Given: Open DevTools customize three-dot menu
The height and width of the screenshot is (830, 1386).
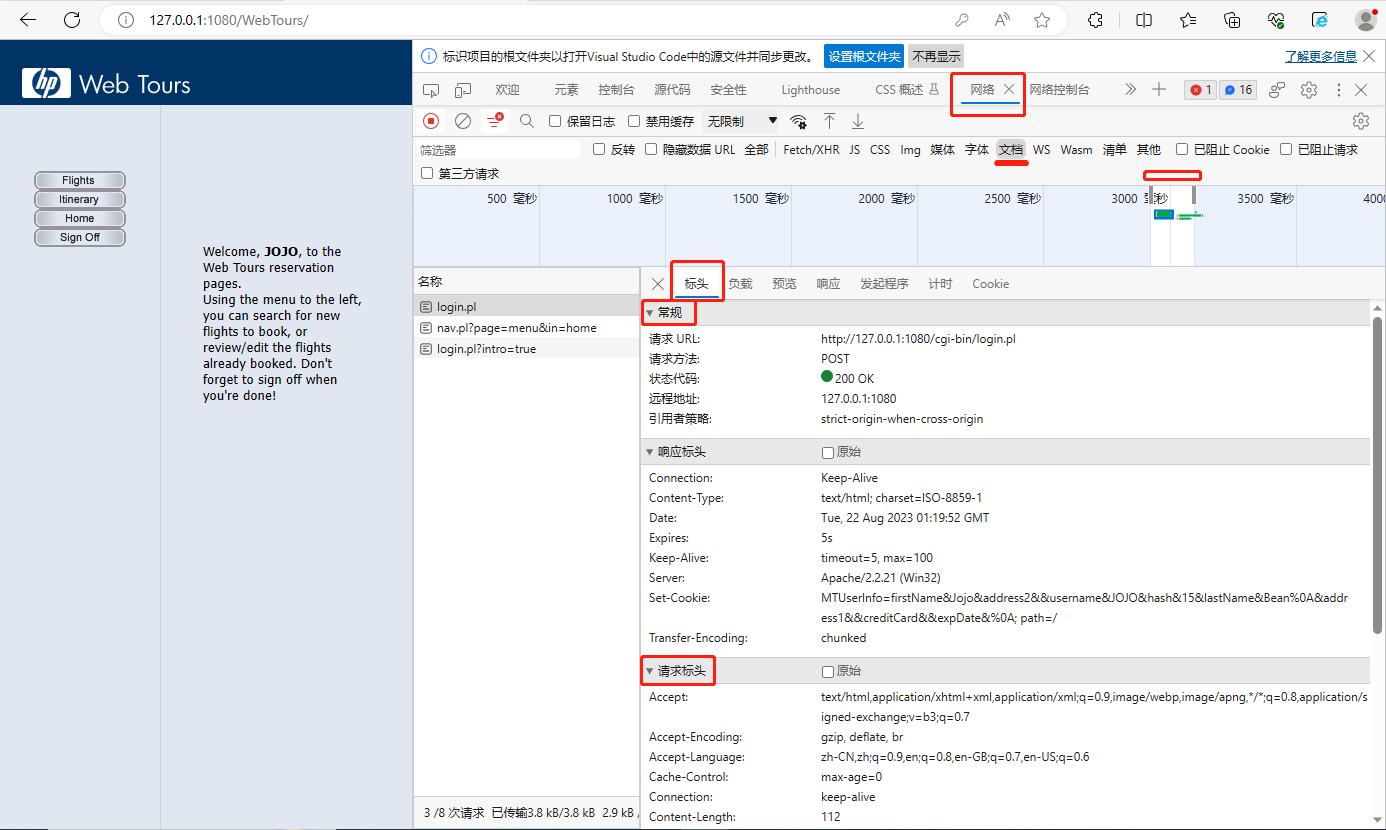Looking at the screenshot, I should [1338, 90].
